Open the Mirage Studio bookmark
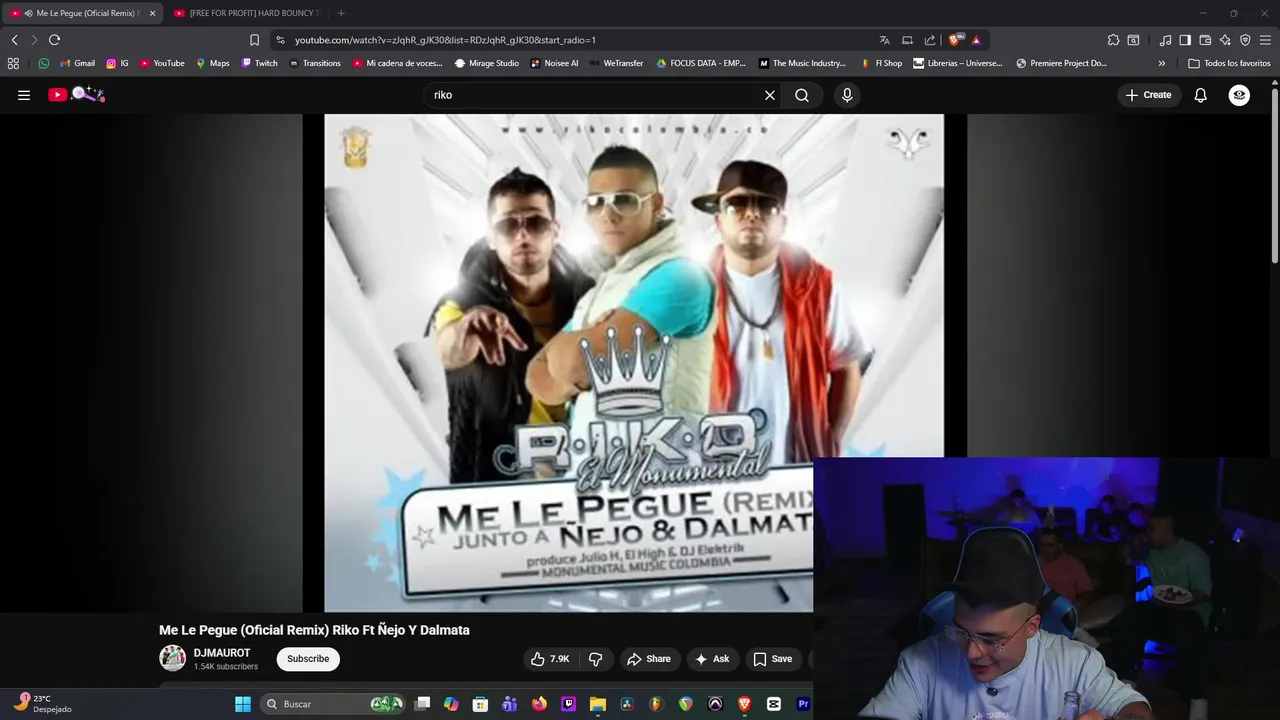Viewport: 1280px width, 720px height. [x=486, y=63]
